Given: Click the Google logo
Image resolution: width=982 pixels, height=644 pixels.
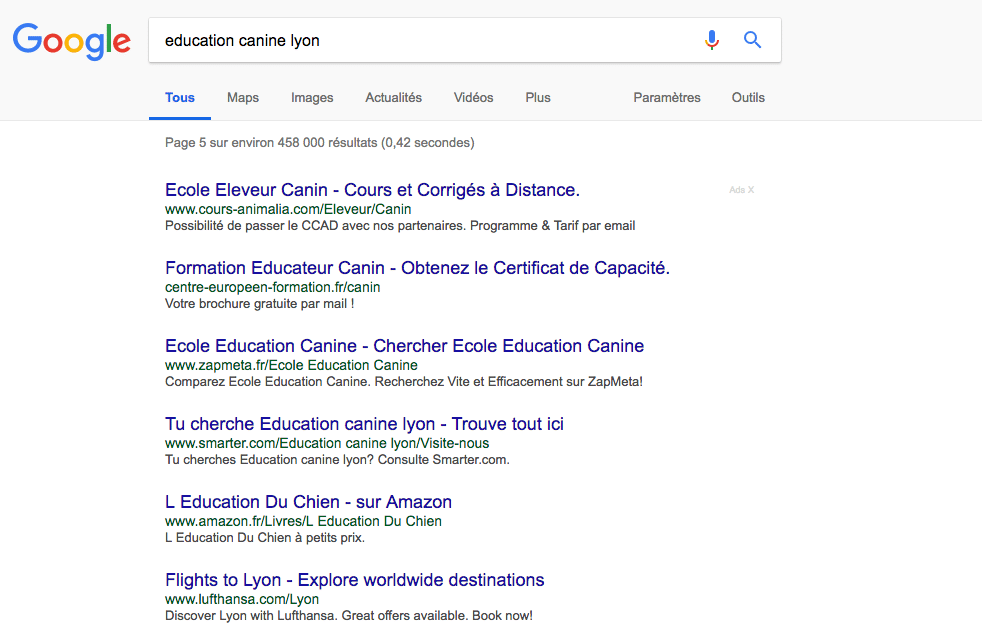Looking at the screenshot, I should pyautogui.click(x=72, y=41).
